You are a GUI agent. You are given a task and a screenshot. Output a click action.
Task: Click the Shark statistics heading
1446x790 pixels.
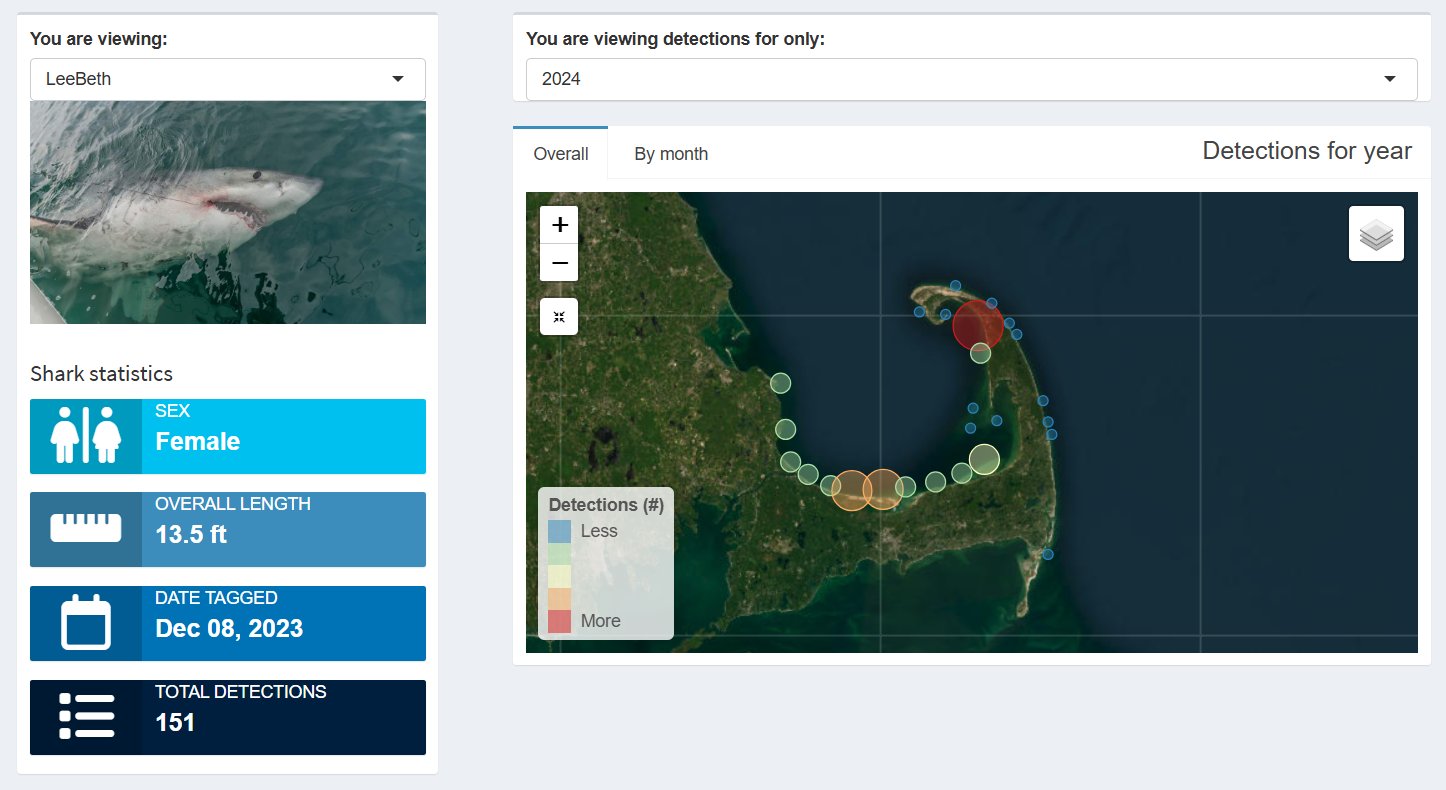pos(101,373)
